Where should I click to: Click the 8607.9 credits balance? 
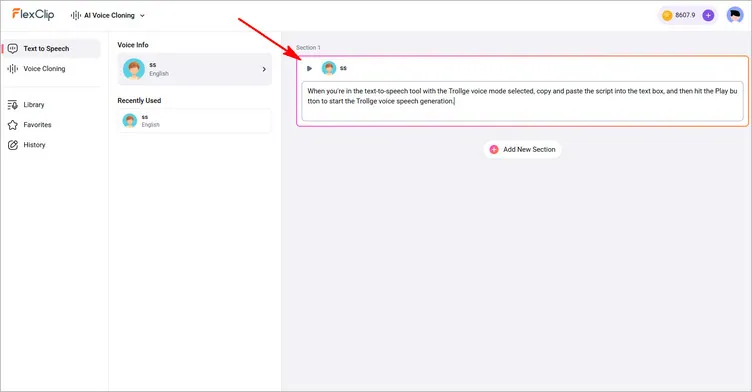(685, 15)
